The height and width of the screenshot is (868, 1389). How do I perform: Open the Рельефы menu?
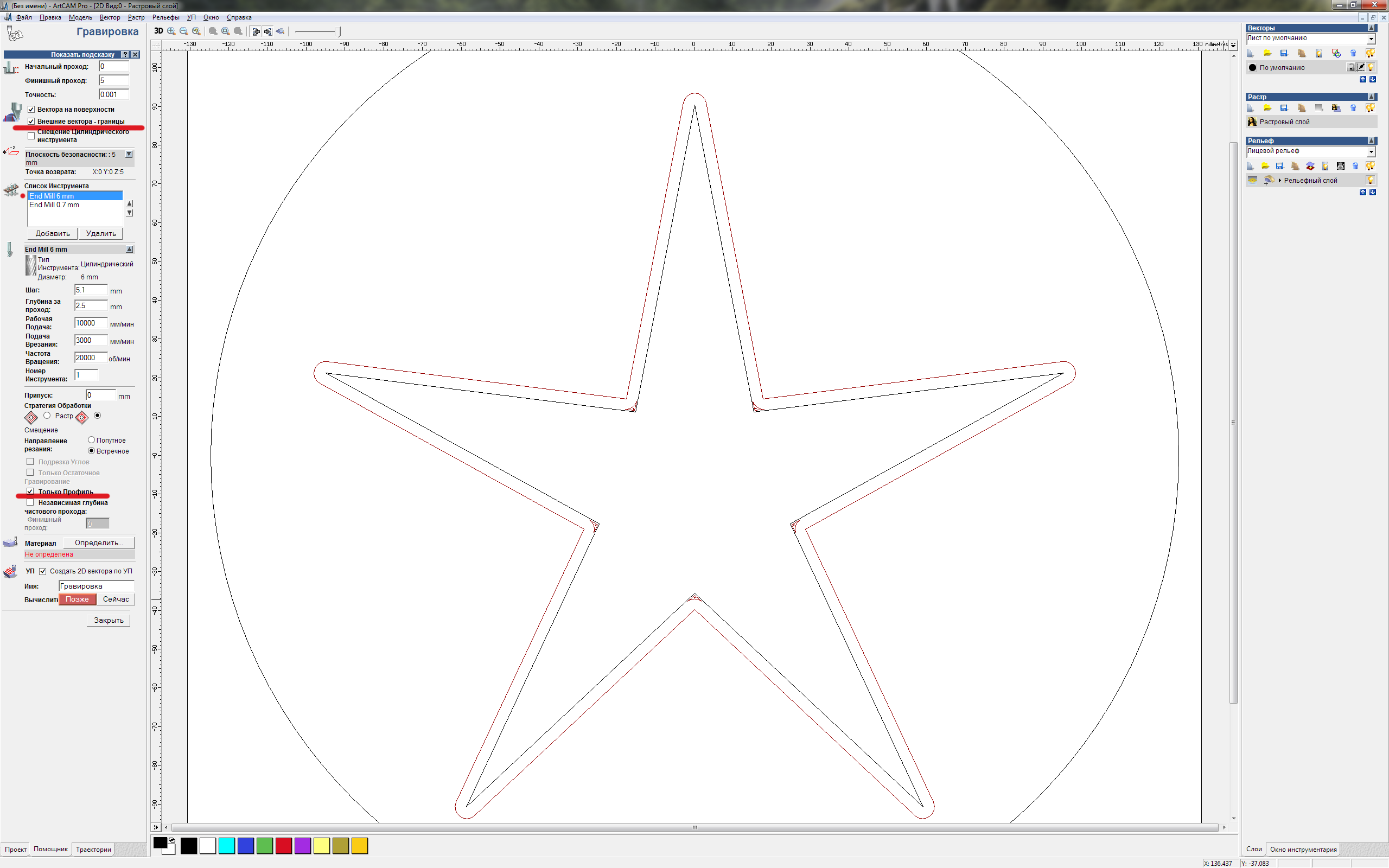pos(165,17)
